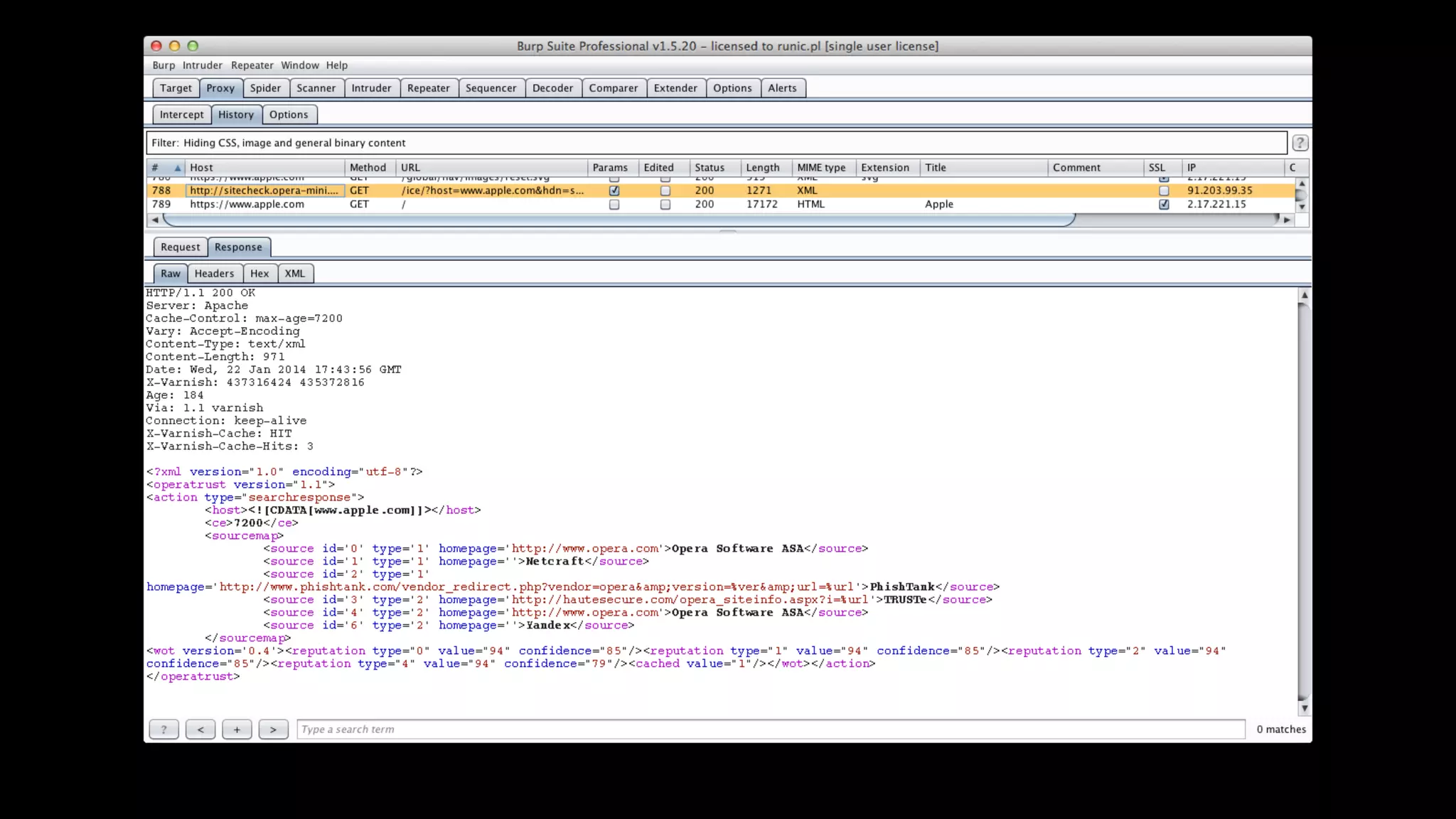
Task: Click the filter help question mark icon
Action: click(x=1300, y=143)
